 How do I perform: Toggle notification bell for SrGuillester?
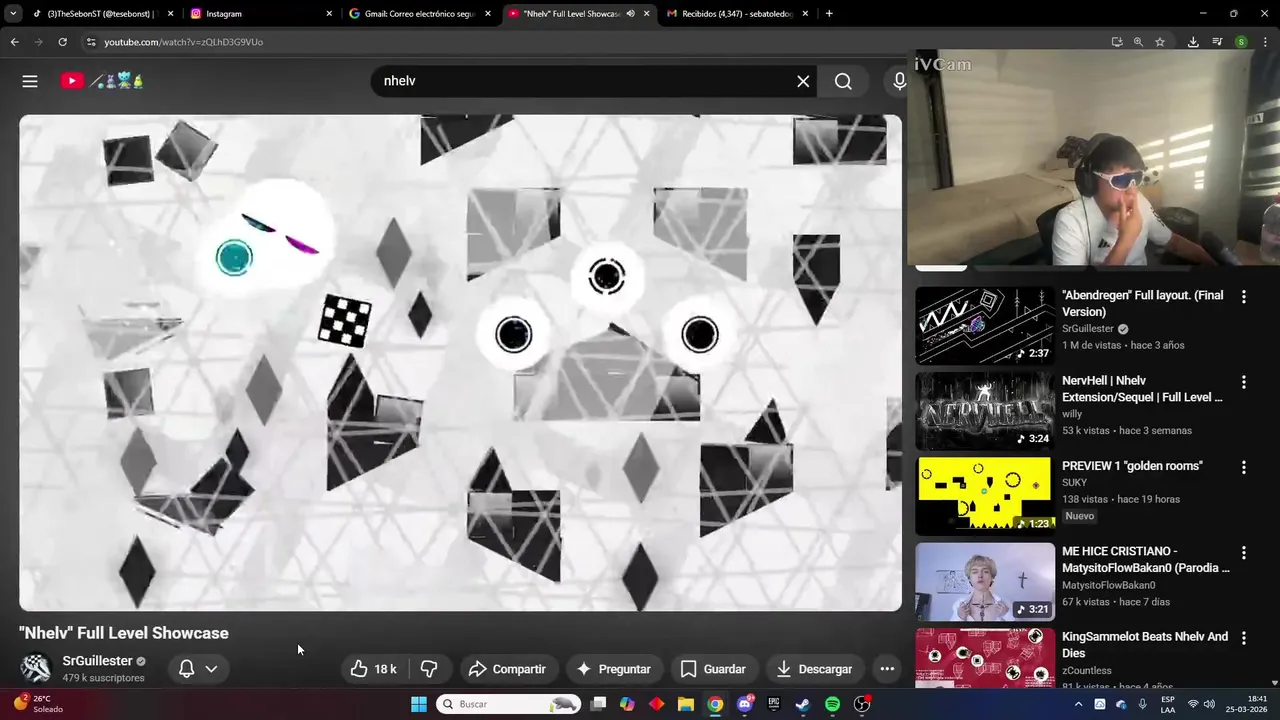[186, 669]
